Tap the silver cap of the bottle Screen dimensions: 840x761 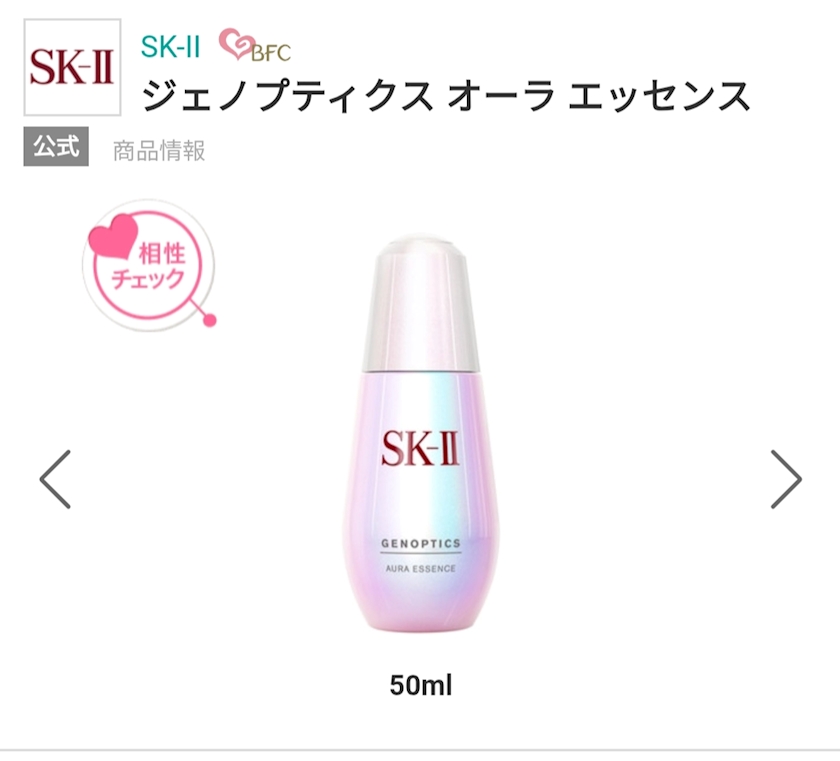click(421, 303)
